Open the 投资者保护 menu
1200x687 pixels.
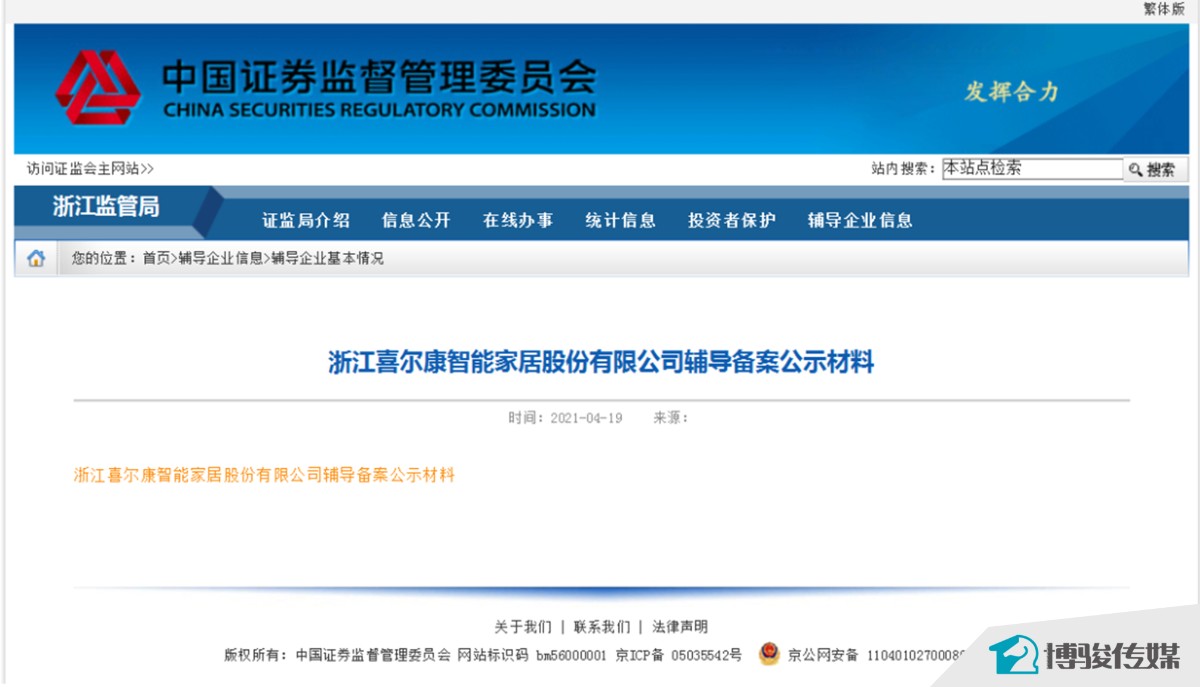pos(731,220)
